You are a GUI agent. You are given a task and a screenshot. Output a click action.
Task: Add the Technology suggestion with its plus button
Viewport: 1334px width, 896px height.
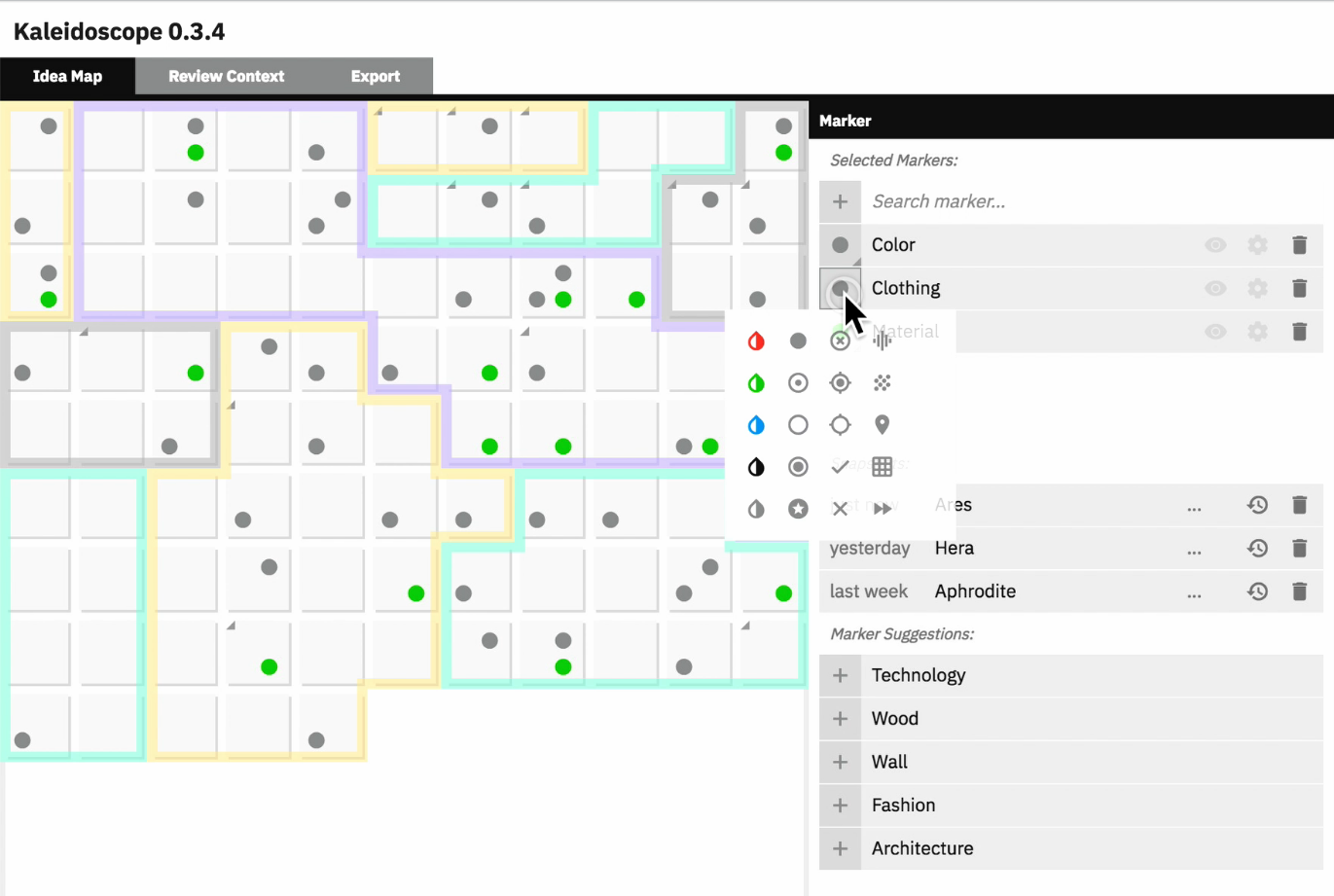click(x=840, y=675)
